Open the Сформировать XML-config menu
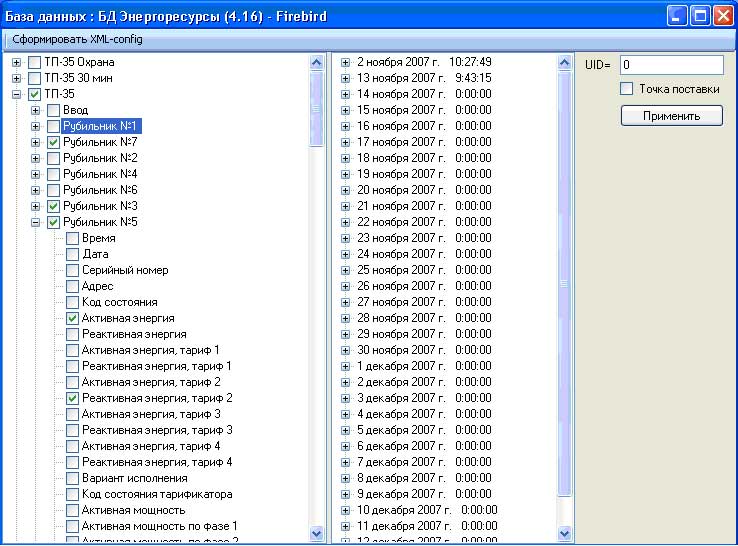Viewport: 738px width, 546px height. click(x=77, y=39)
